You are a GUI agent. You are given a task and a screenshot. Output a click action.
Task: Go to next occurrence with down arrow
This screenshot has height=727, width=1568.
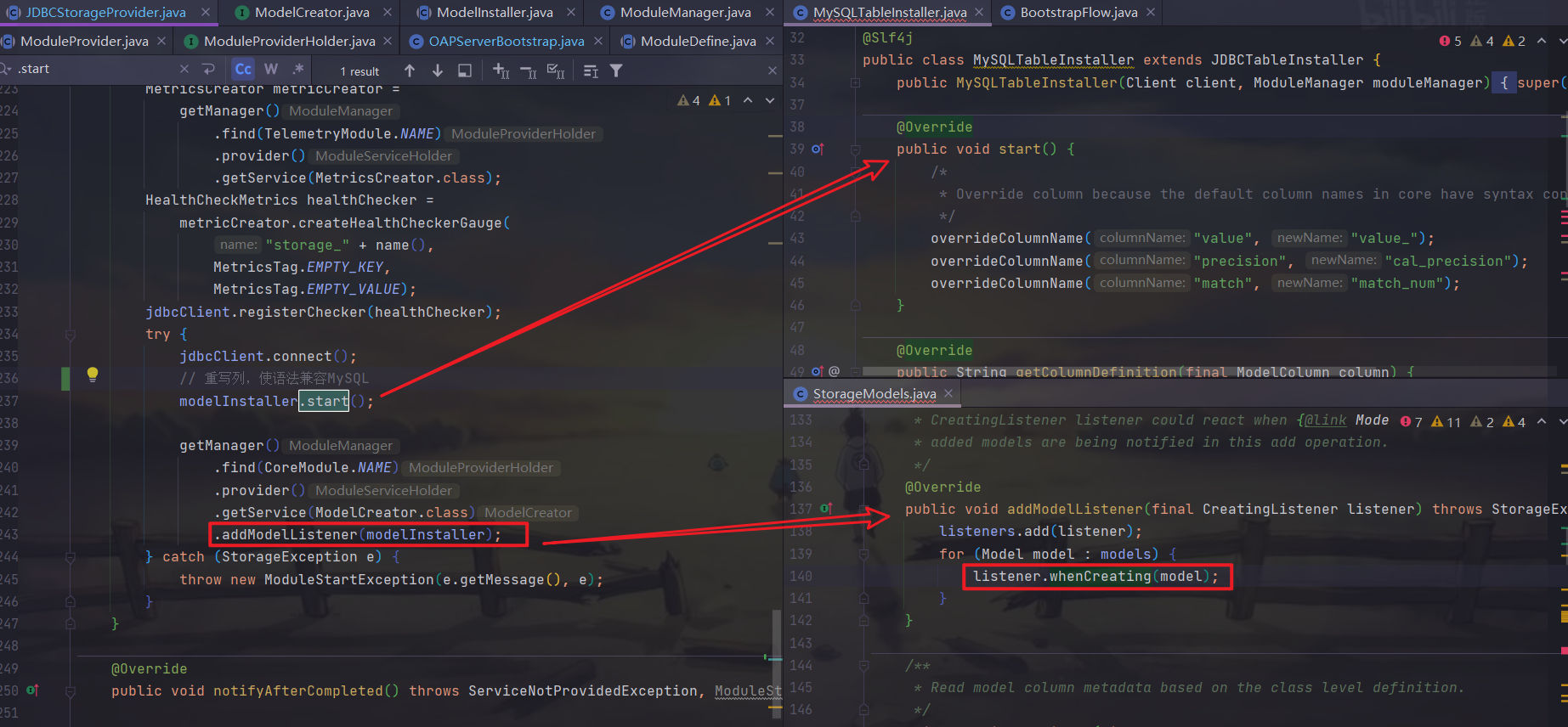click(437, 70)
